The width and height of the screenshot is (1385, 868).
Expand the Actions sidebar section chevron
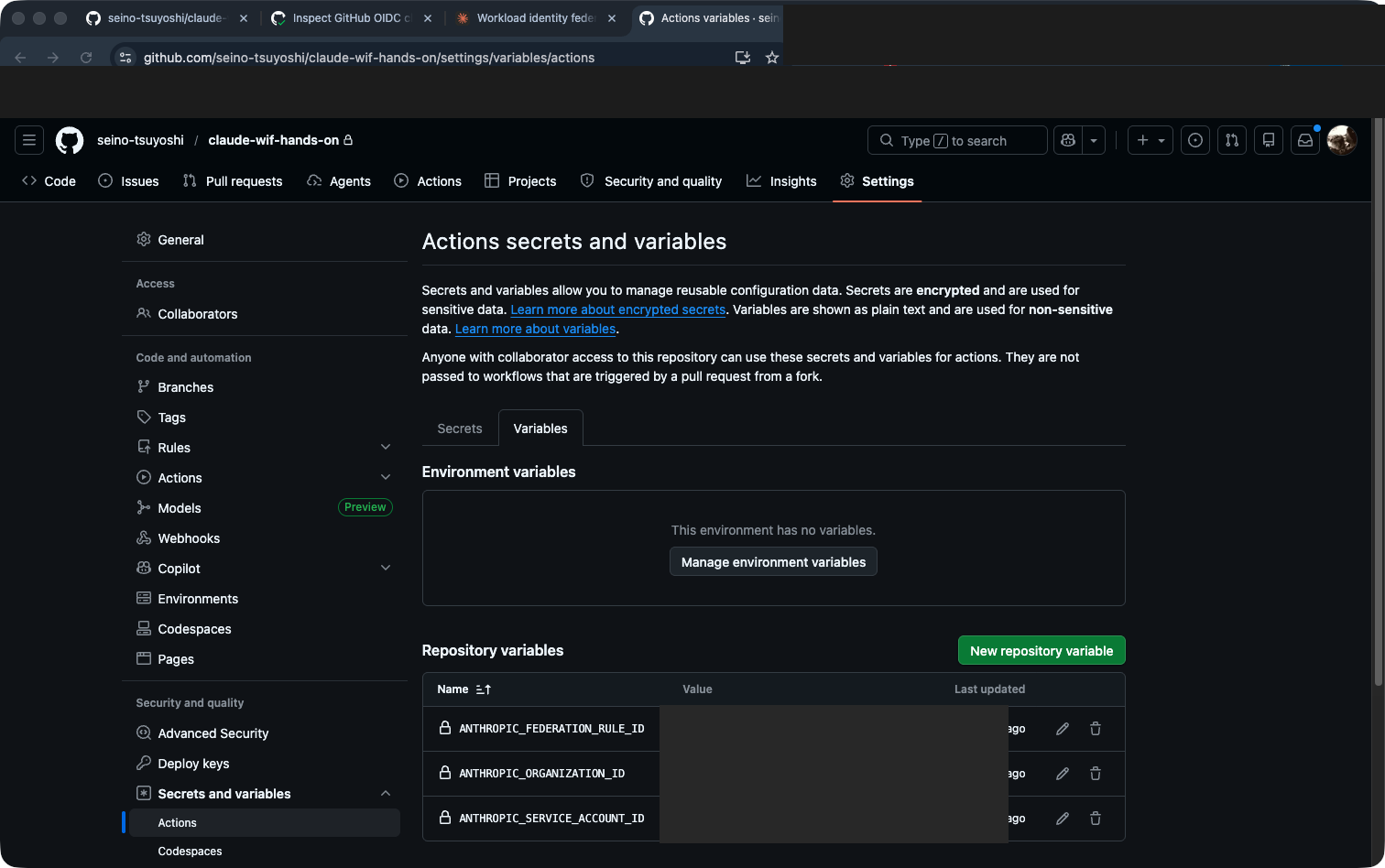[x=386, y=478]
